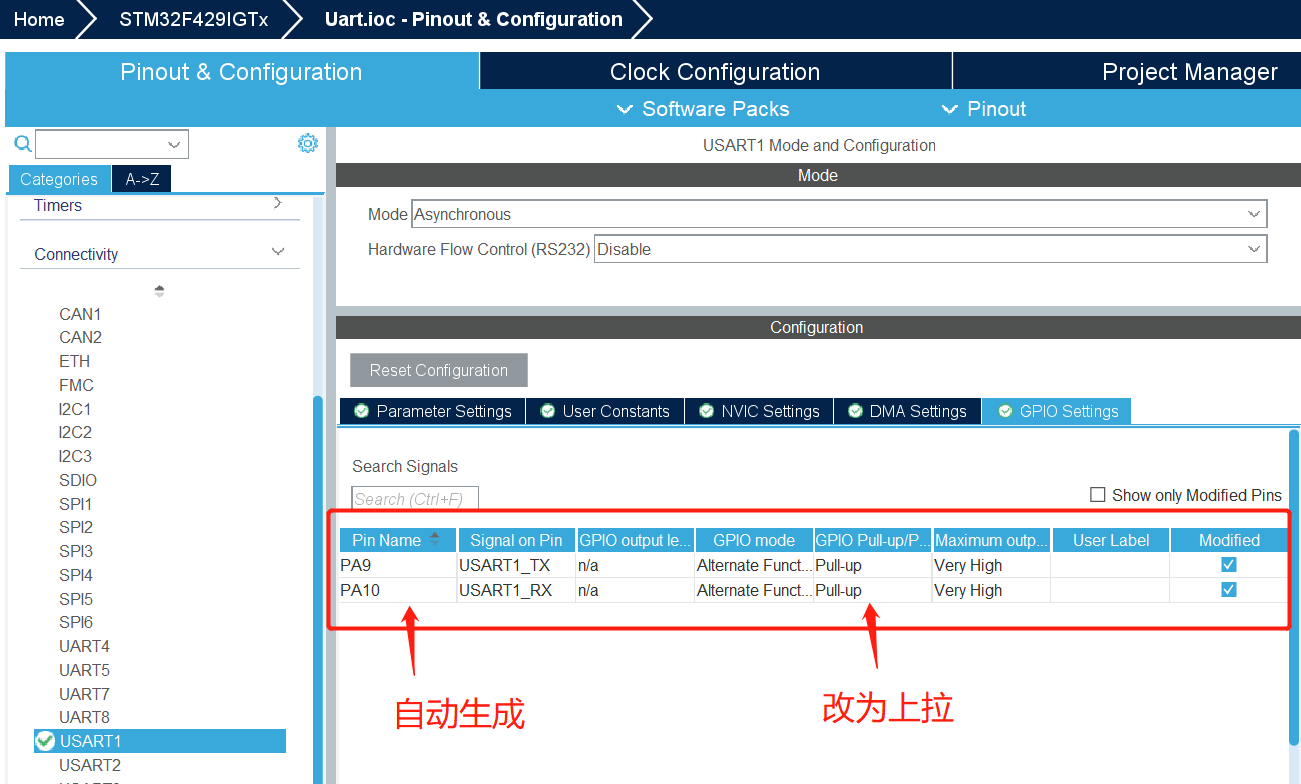
Task: Sort by Pin Name arrow icon
Action: coord(435,538)
